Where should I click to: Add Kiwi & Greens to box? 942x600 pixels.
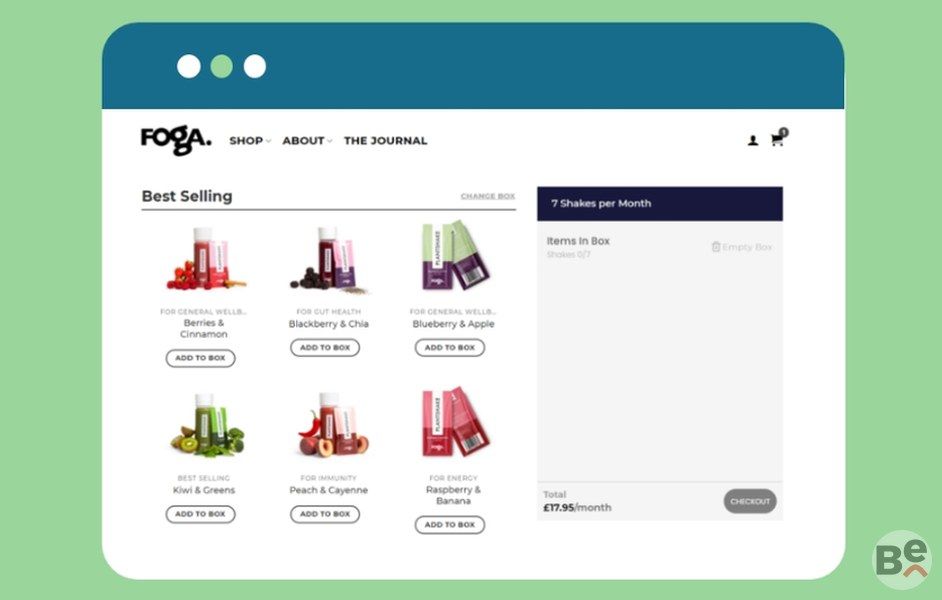pyautogui.click(x=201, y=514)
